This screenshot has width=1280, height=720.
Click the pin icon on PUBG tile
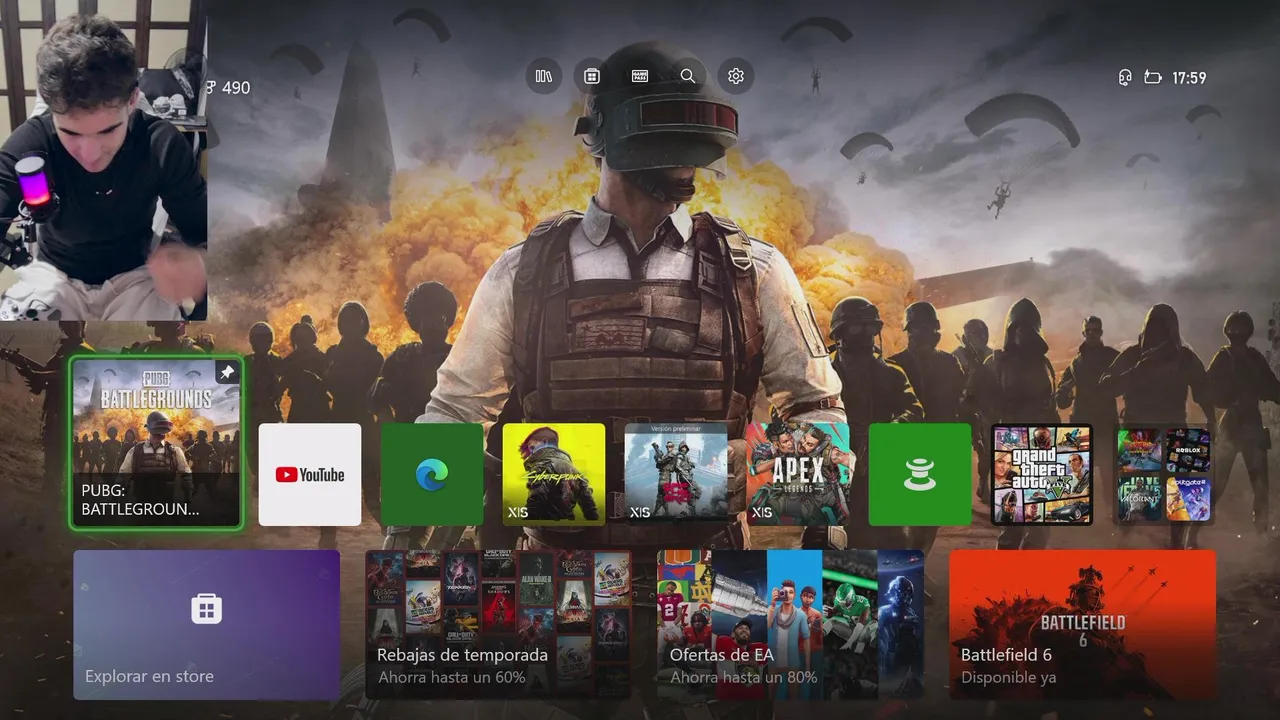click(227, 372)
